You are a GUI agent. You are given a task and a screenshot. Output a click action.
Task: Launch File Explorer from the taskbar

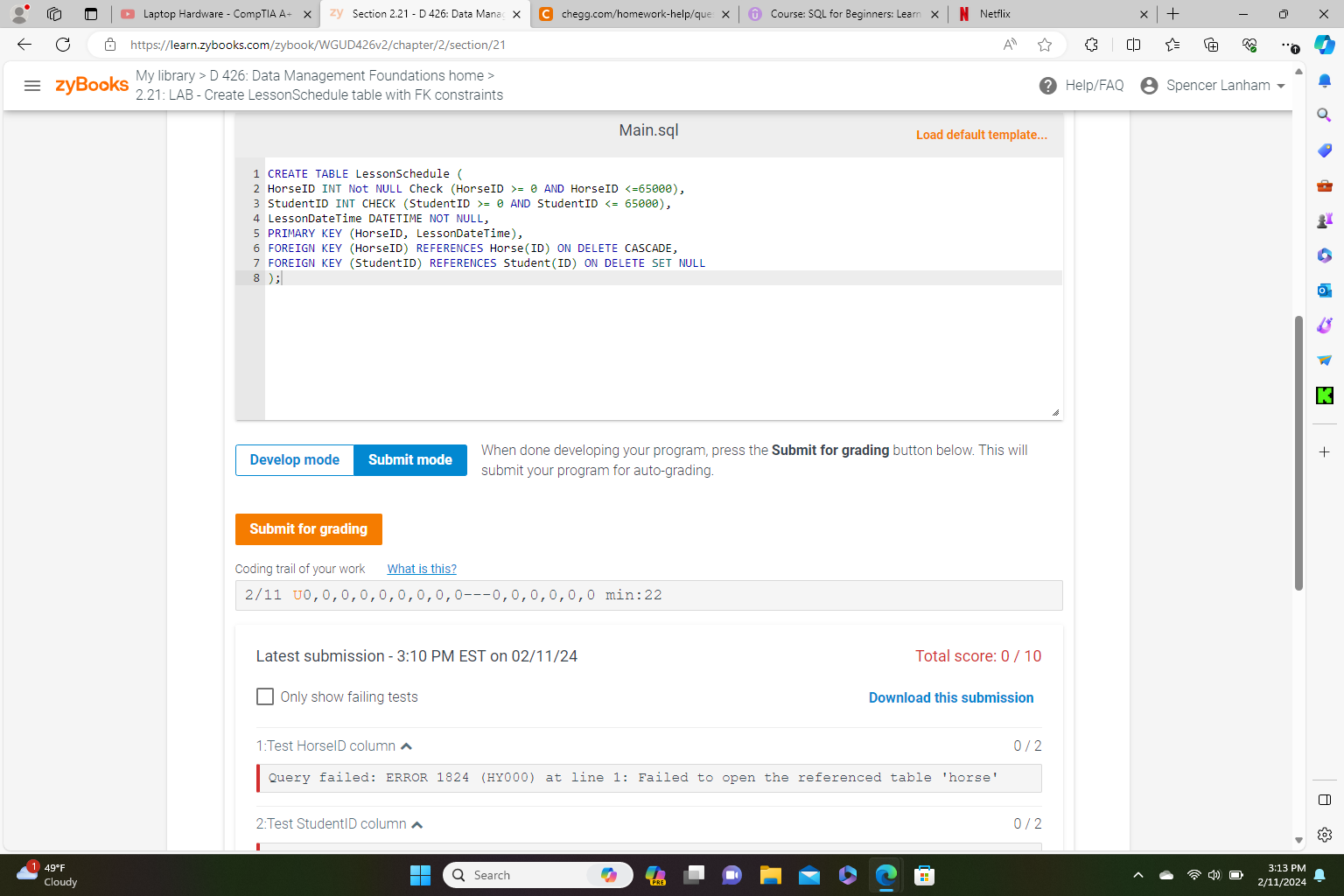click(770, 875)
